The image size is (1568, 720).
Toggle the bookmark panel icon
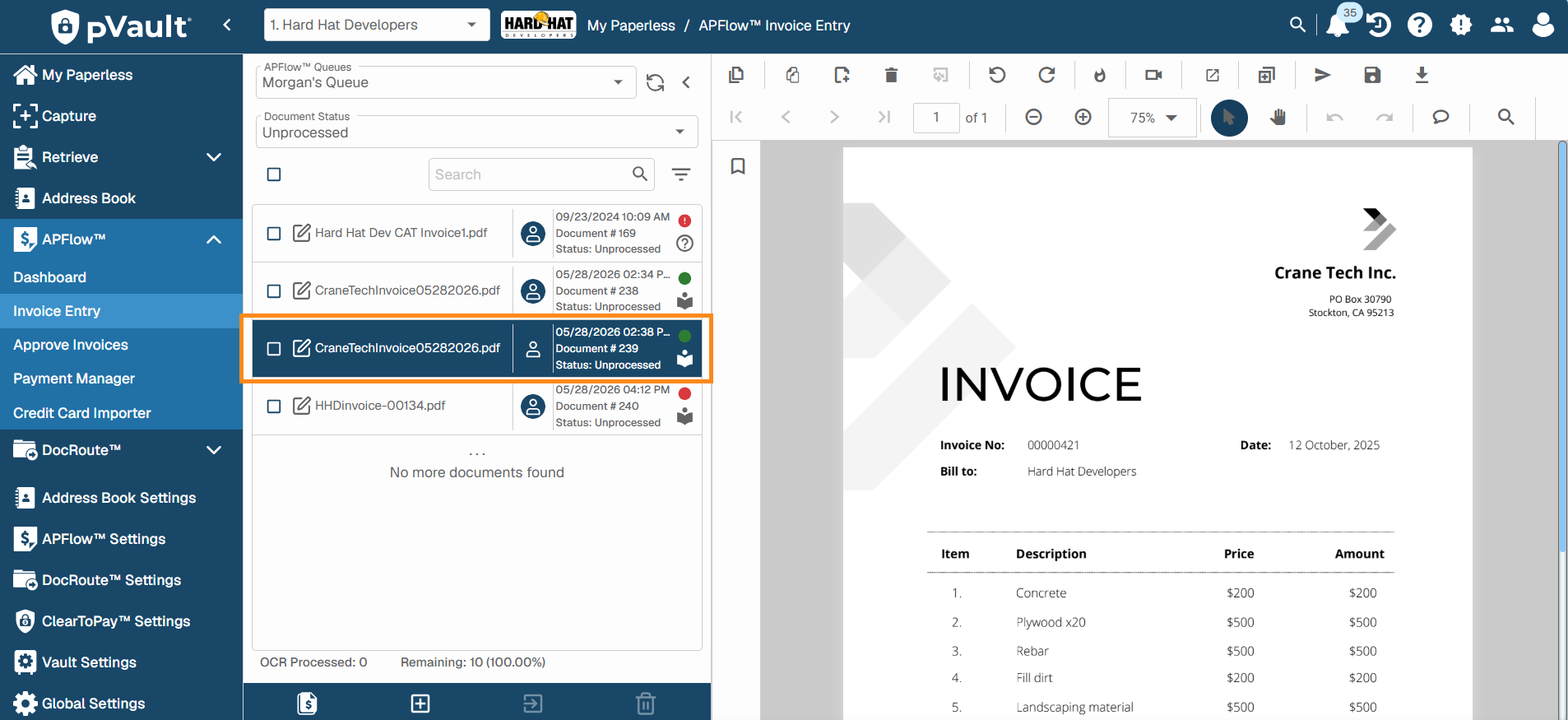point(738,166)
